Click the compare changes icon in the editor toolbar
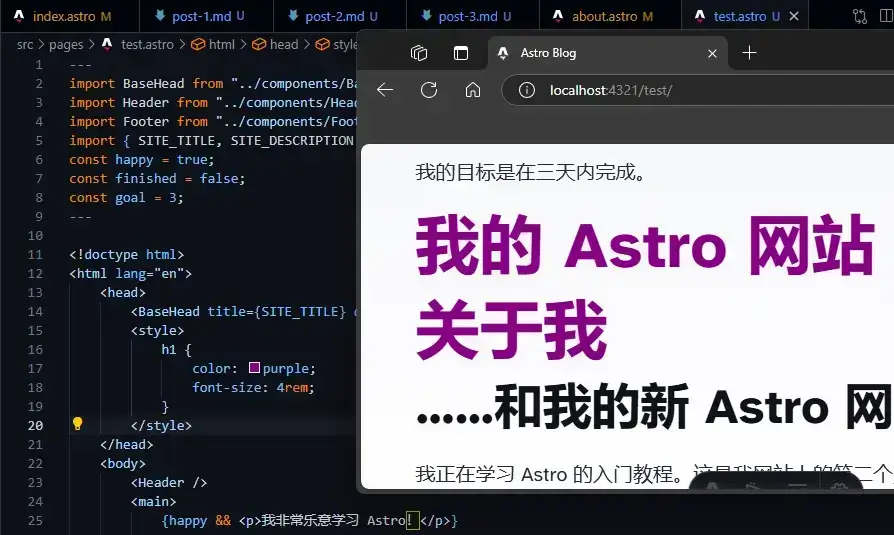 (x=860, y=16)
